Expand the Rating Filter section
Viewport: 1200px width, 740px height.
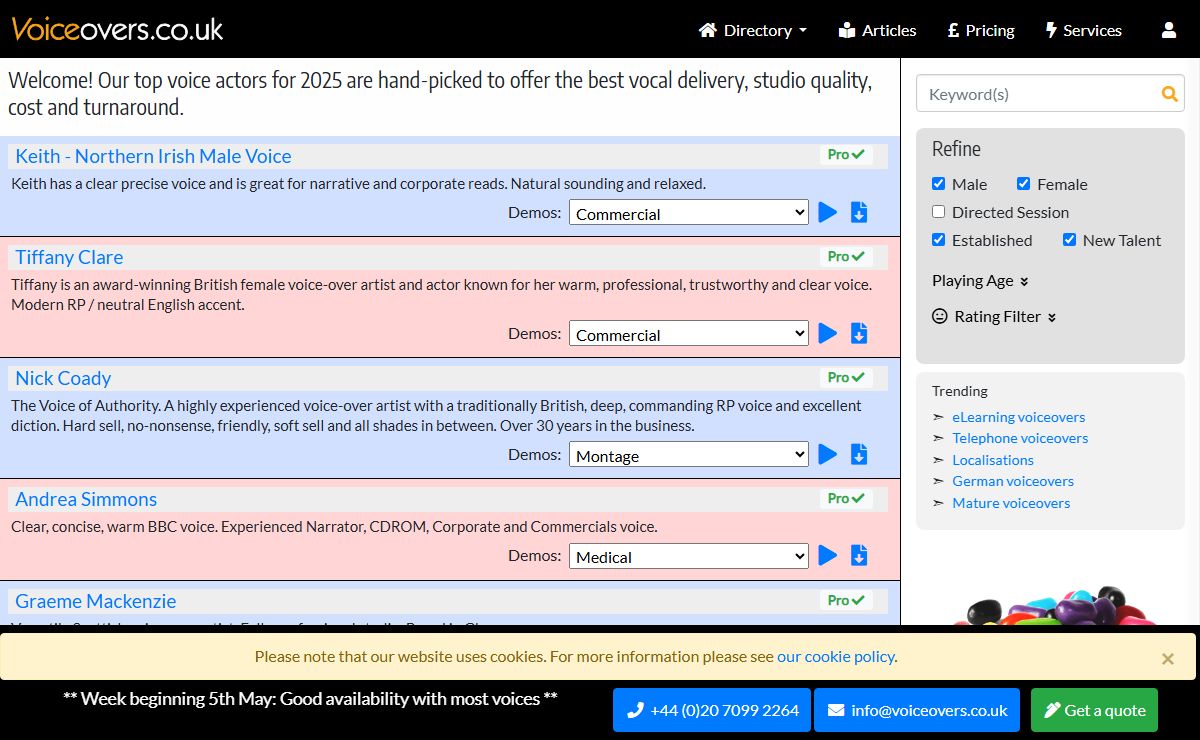pos(994,316)
